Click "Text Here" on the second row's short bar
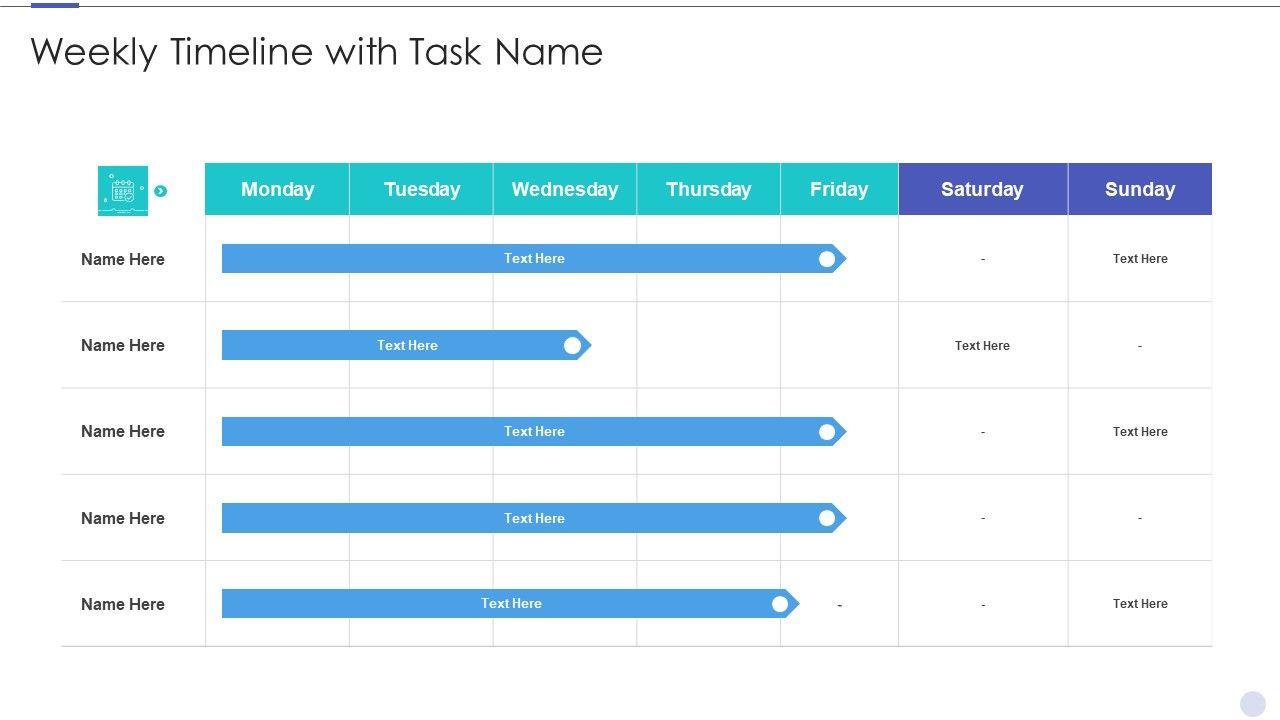The height and width of the screenshot is (720, 1280). click(x=407, y=346)
